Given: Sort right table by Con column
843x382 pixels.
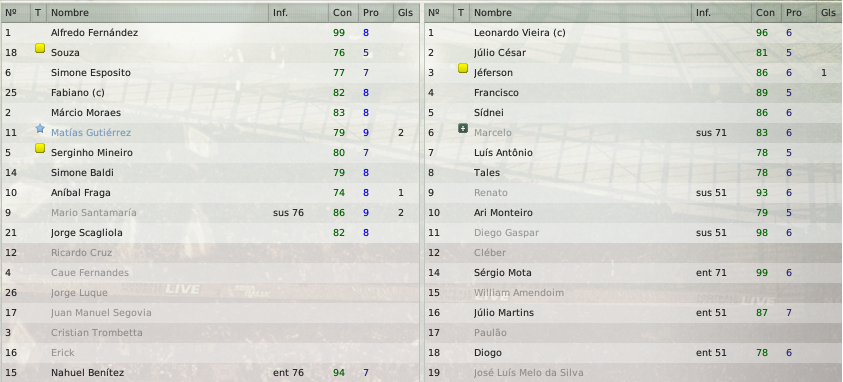Looking at the screenshot, I should point(766,12).
